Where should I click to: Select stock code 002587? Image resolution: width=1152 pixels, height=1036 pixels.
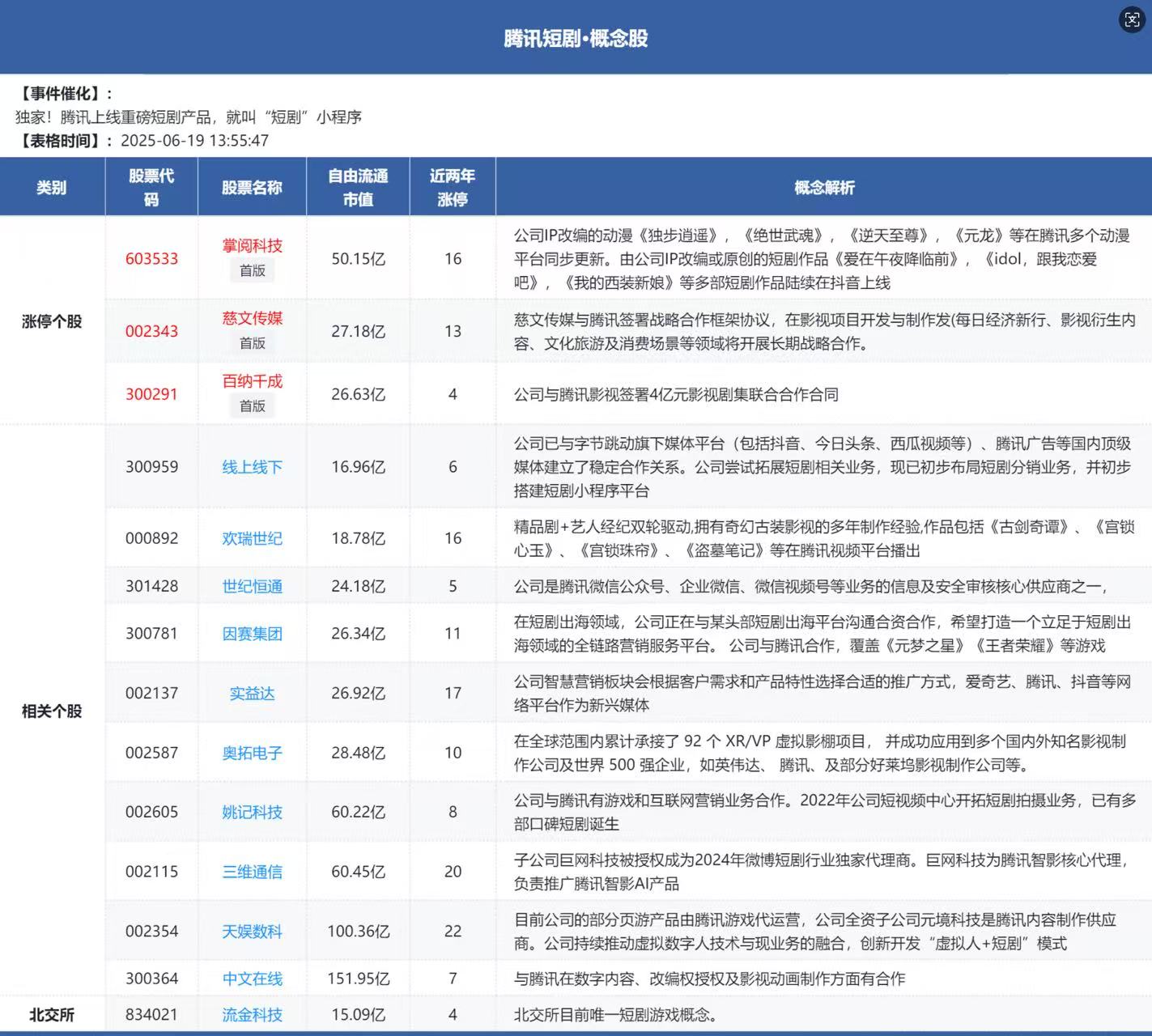[x=151, y=753]
